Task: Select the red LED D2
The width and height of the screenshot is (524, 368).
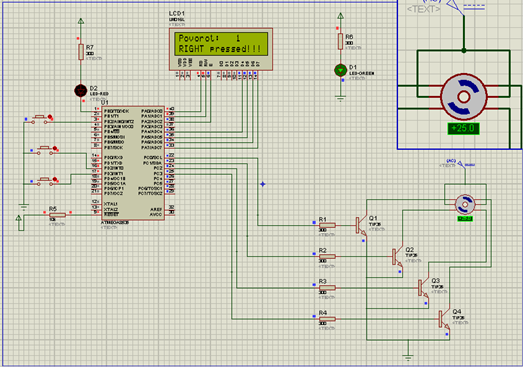Action: tap(81, 90)
